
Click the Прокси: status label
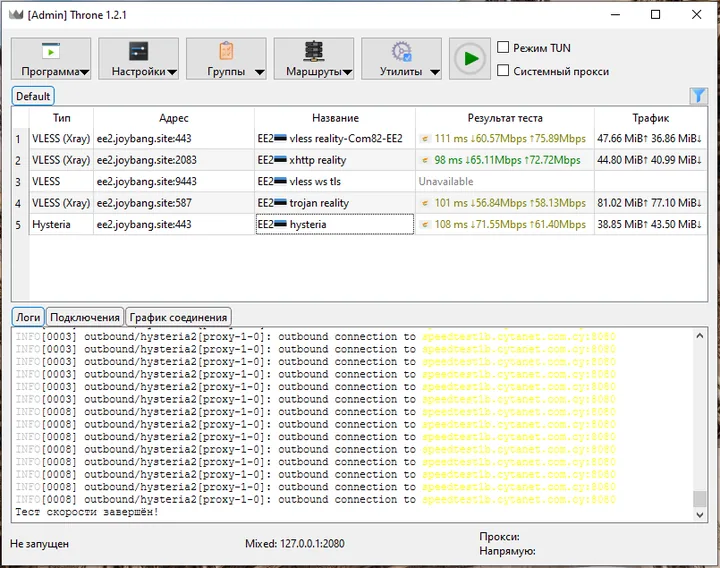500,536
